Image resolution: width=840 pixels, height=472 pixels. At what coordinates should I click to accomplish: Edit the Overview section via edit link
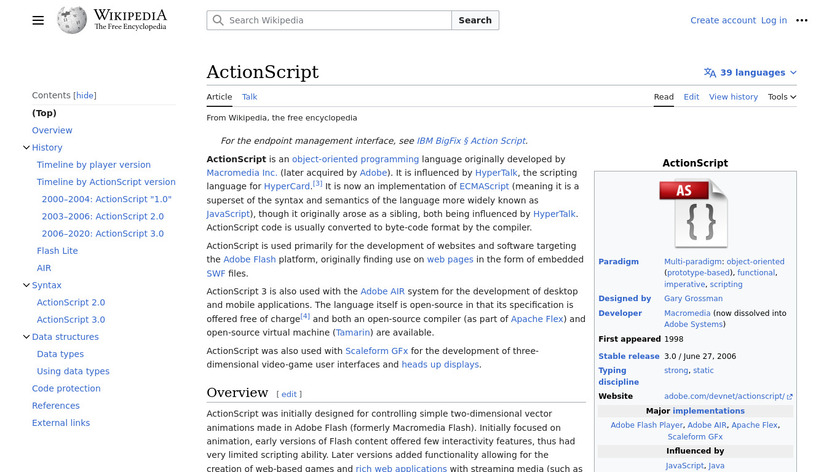(288, 395)
